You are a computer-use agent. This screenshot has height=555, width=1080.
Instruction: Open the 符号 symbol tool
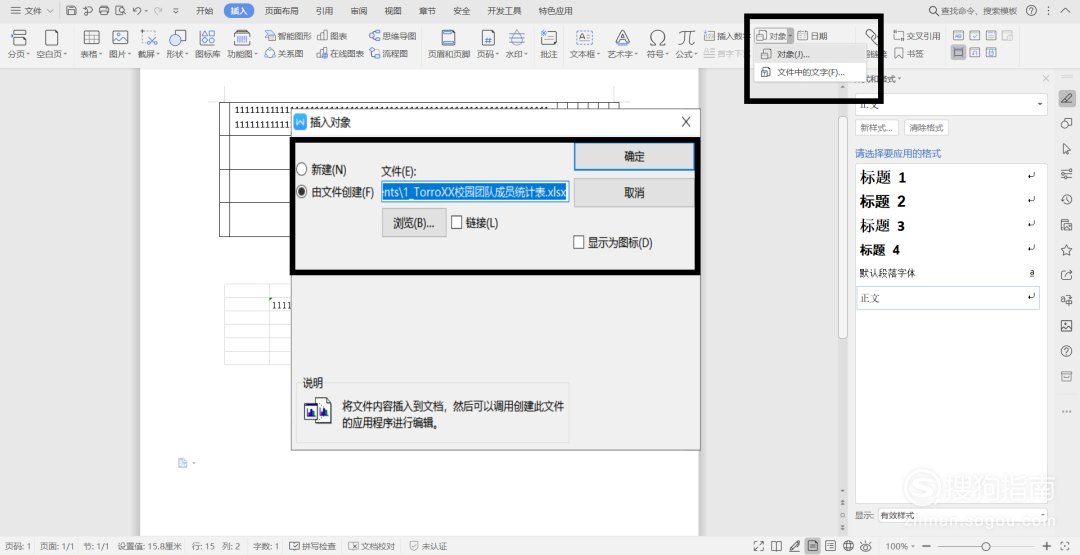[658, 44]
